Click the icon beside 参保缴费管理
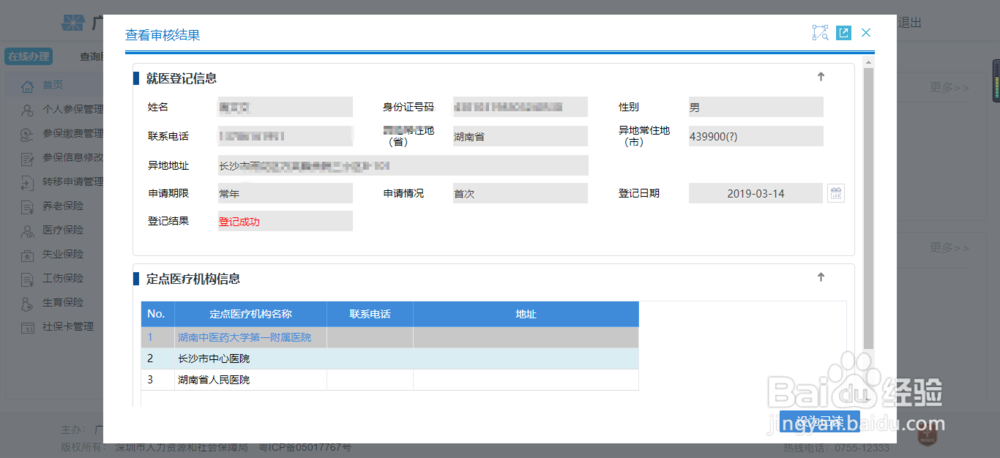 (x=27, y=134)
